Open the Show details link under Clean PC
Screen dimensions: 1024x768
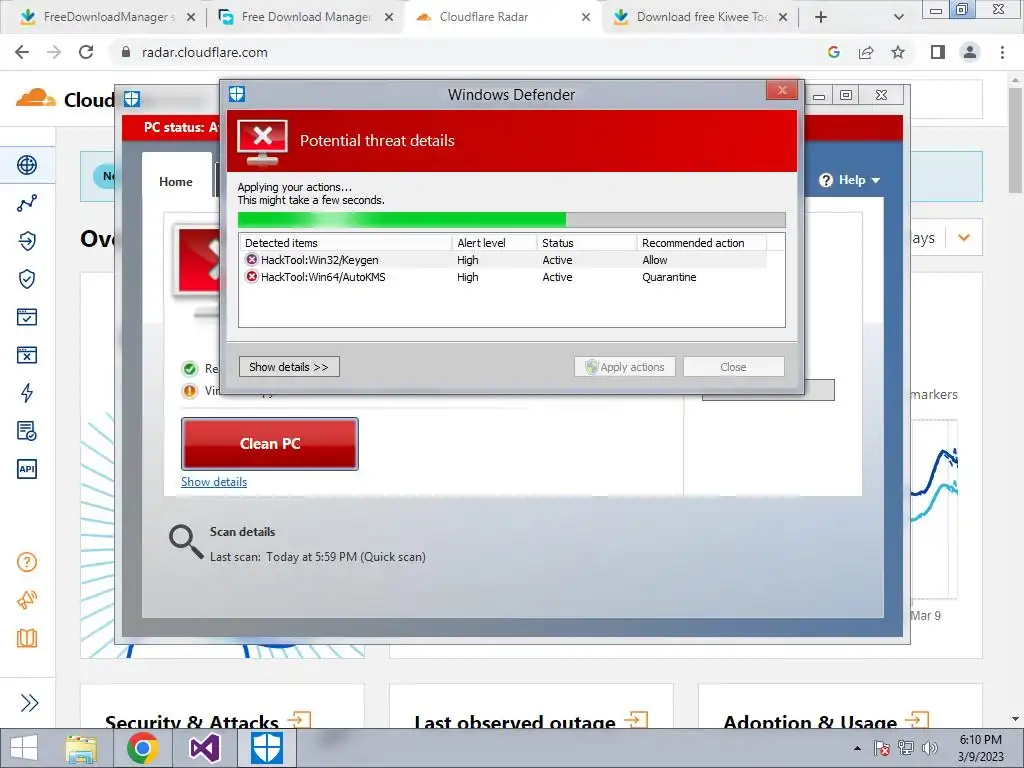(214, 482)
